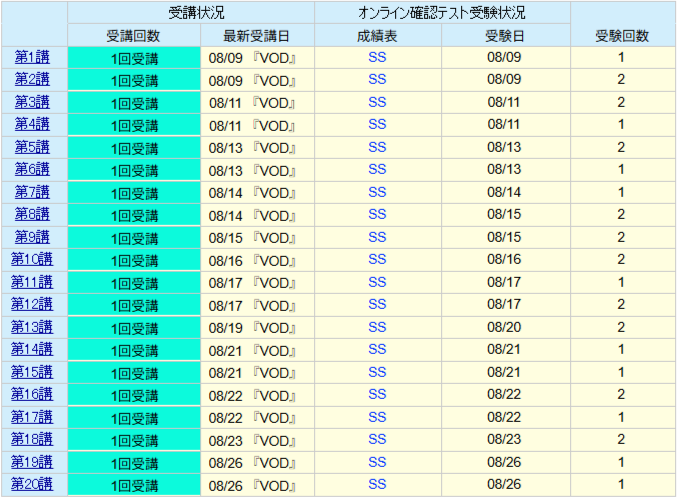Click the 成績表 column header
The height and width of the screenshot is (502, 690).
[x=377, y=35]
